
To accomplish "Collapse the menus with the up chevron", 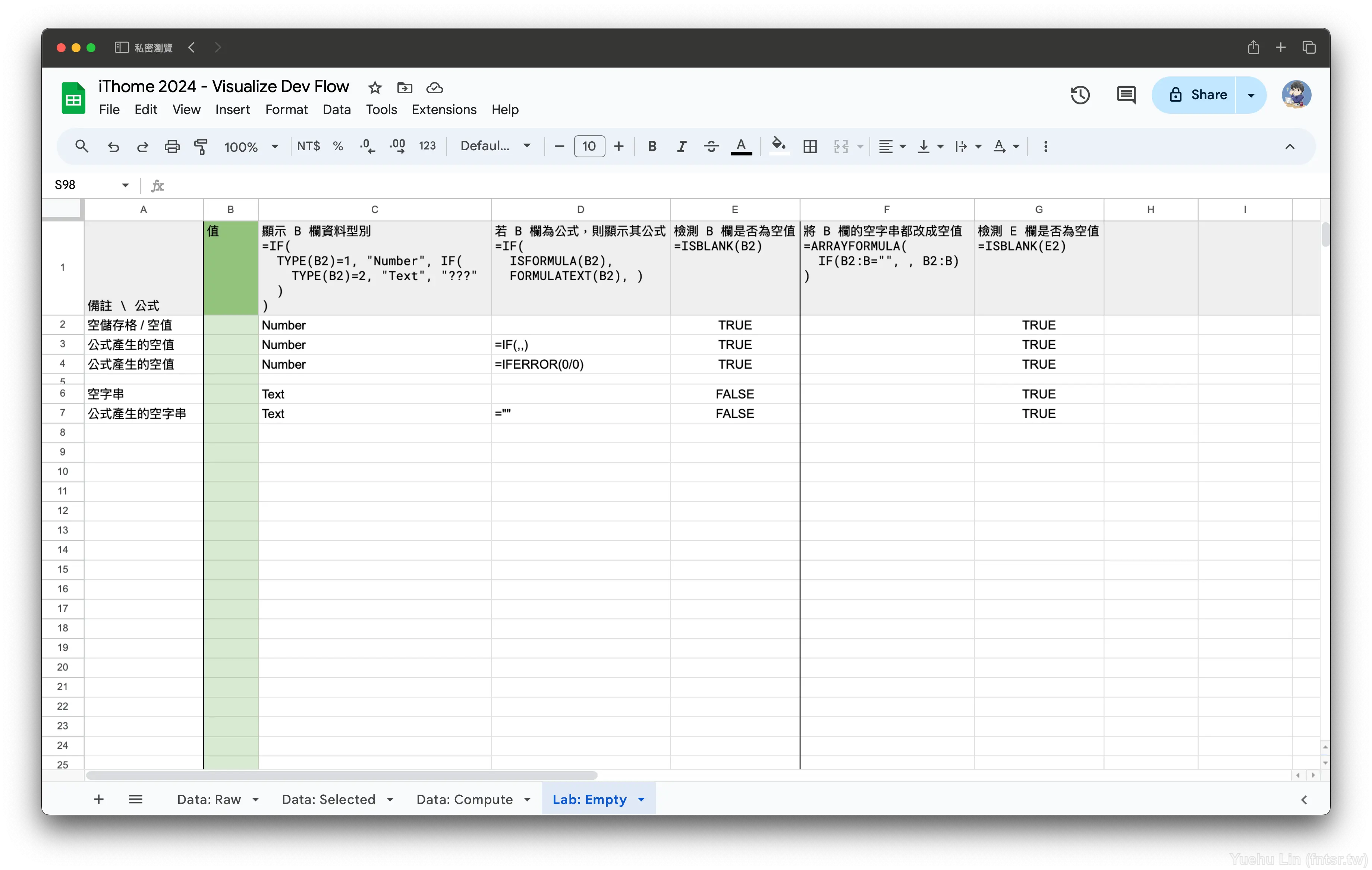I will pyautogui.click(x=1290, y=146).
